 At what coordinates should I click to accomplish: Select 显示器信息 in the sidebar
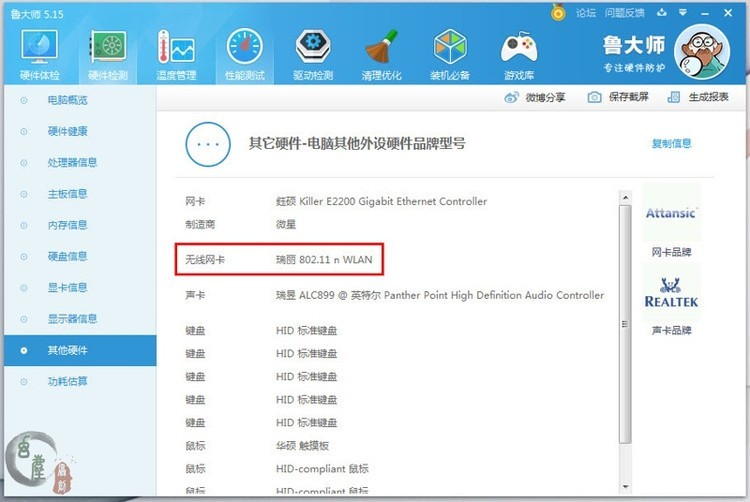[72, 319]
